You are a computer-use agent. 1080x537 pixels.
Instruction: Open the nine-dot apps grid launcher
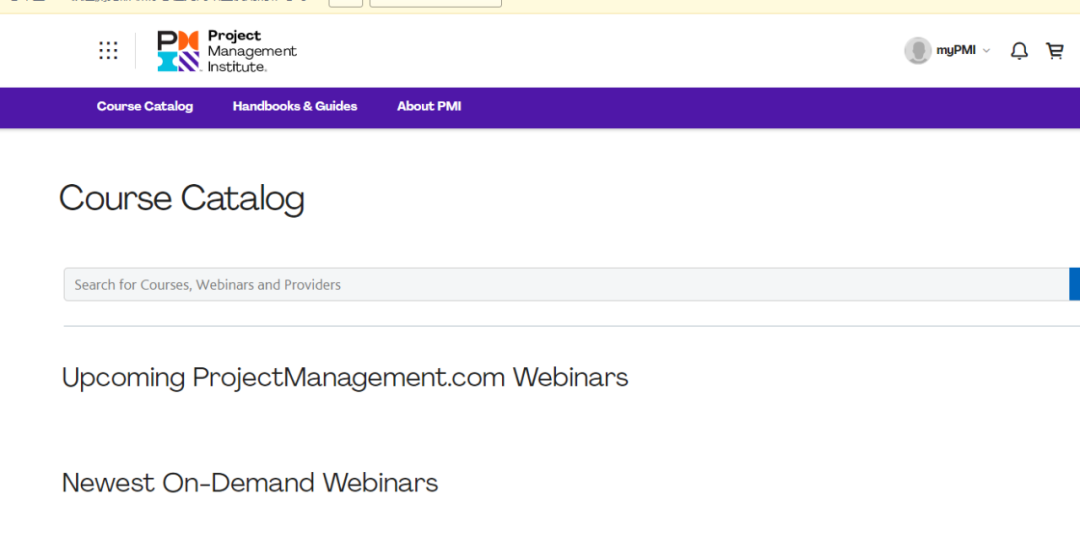coord(108,51)
